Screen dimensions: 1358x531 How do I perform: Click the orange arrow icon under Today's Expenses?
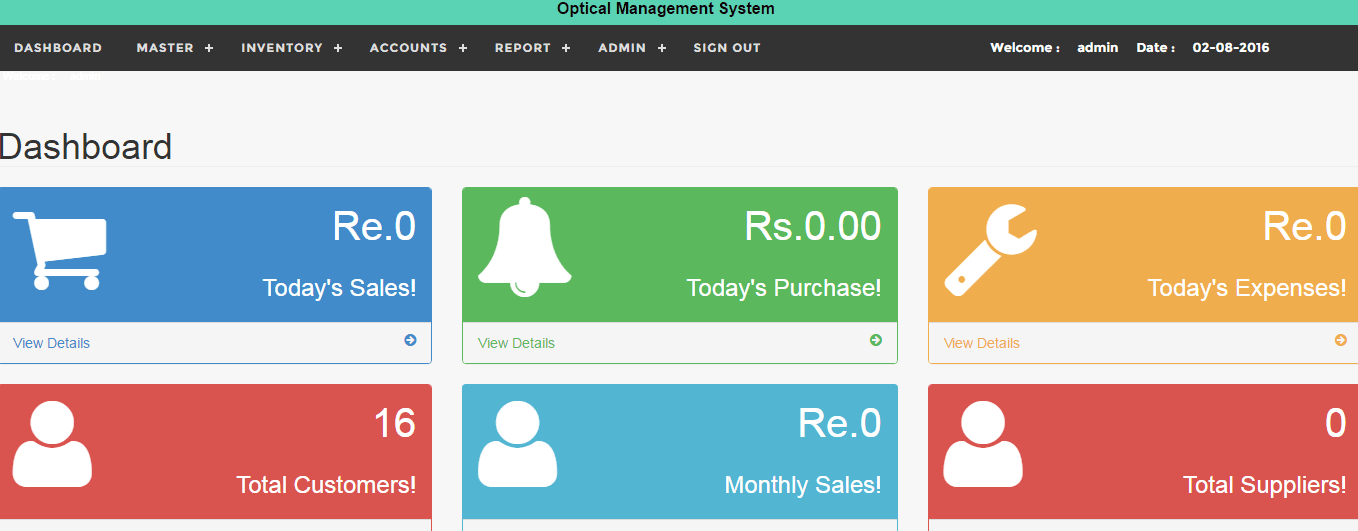click(x=1341, y=341)
